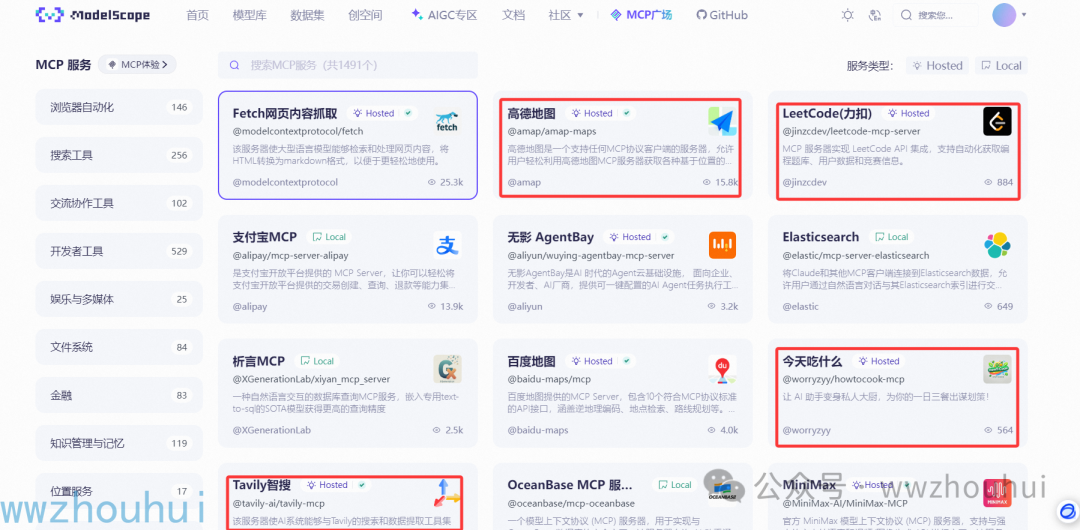1080x530 pixels.
Task: Select 娱乐与多媒体 category
Action: [119, 299]
